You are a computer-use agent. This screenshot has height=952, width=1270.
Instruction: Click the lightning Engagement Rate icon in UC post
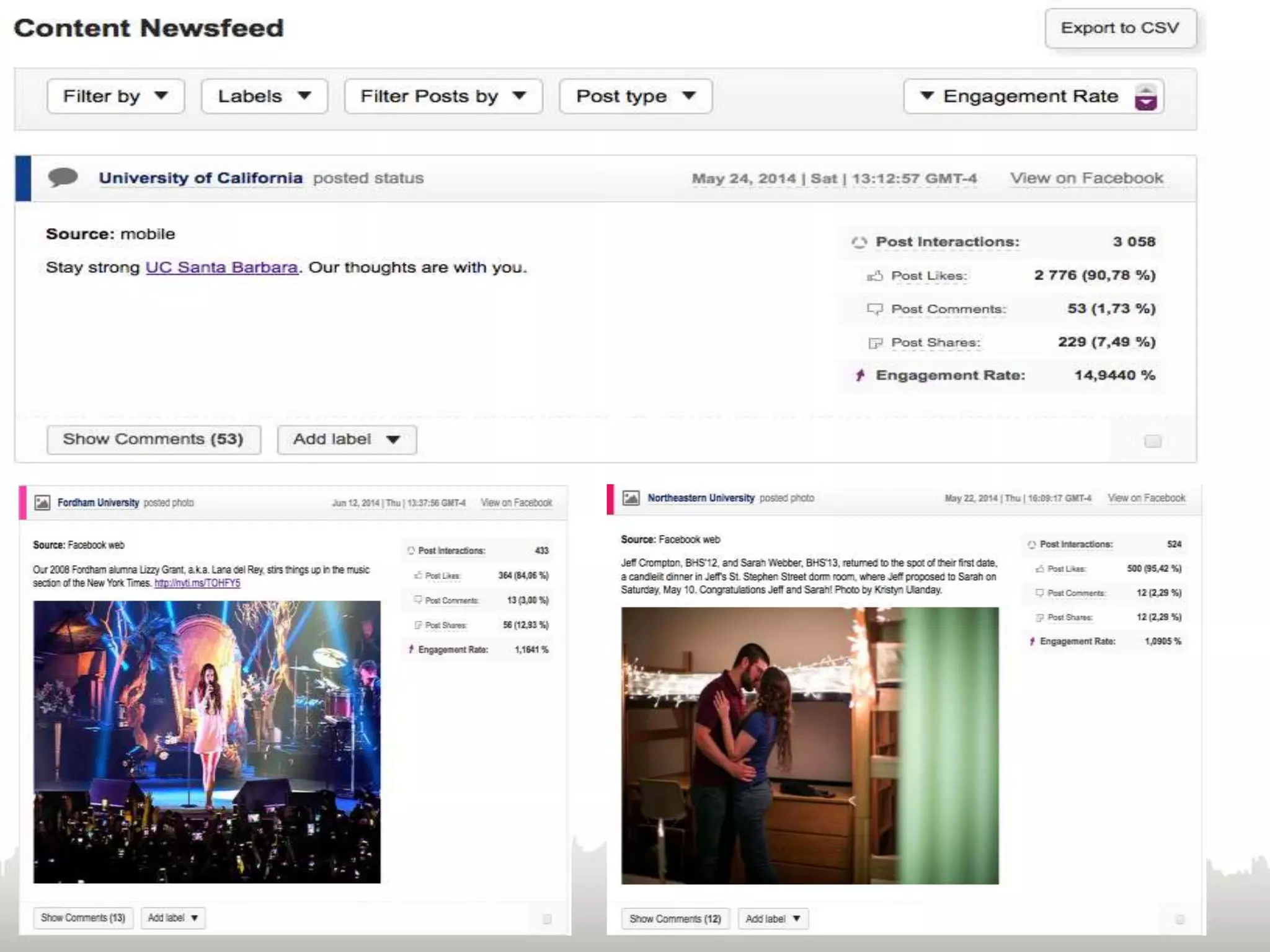(x=860, y=375)
